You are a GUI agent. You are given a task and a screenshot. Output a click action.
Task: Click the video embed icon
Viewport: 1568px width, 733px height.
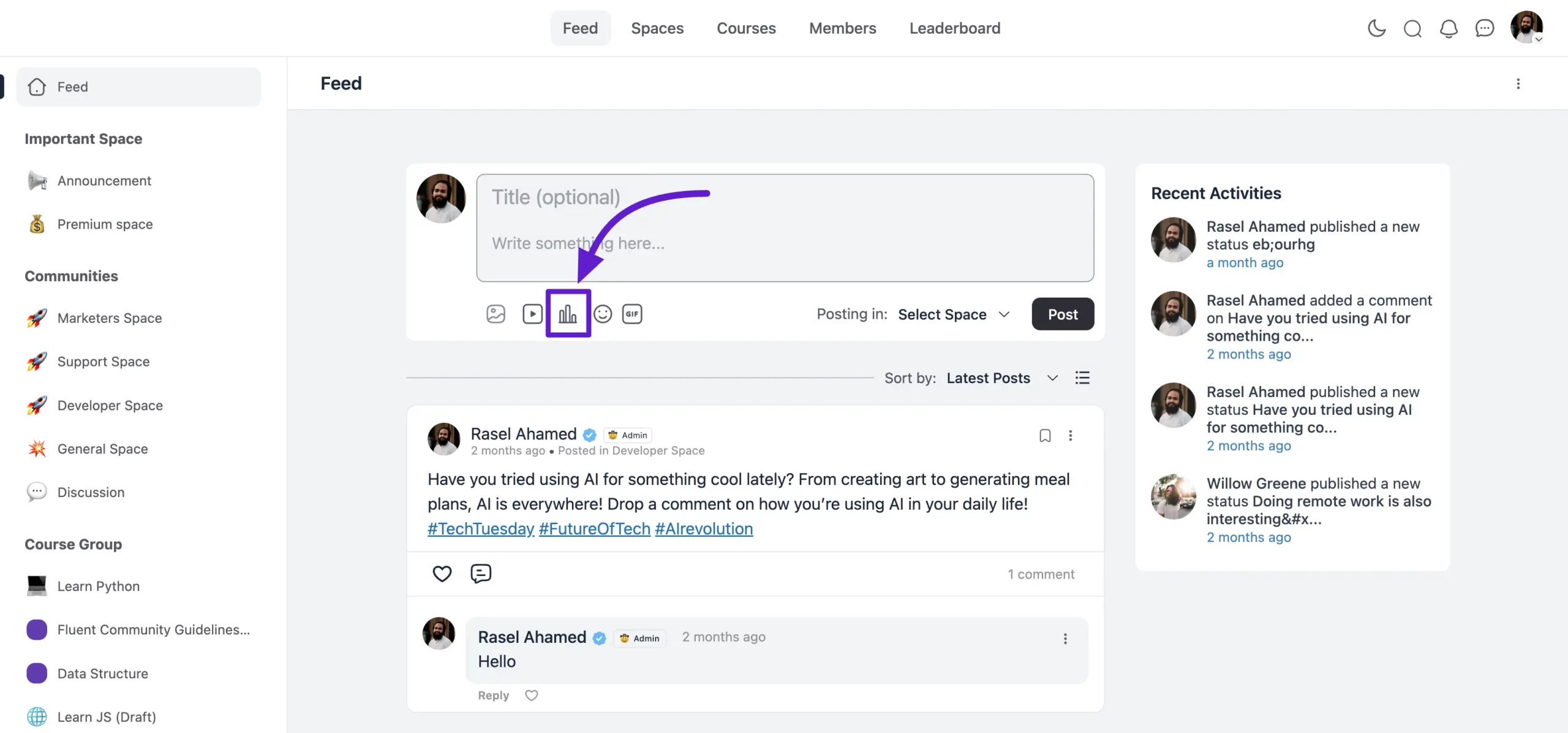(532, 314)
